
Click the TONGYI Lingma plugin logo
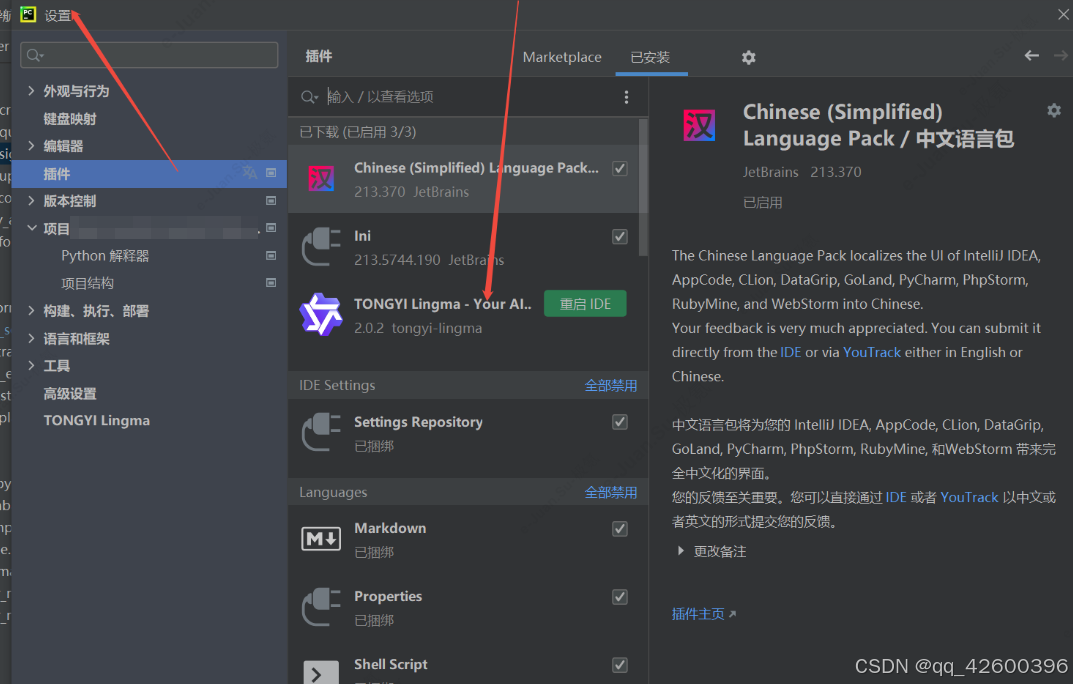[x=321, y=315]
